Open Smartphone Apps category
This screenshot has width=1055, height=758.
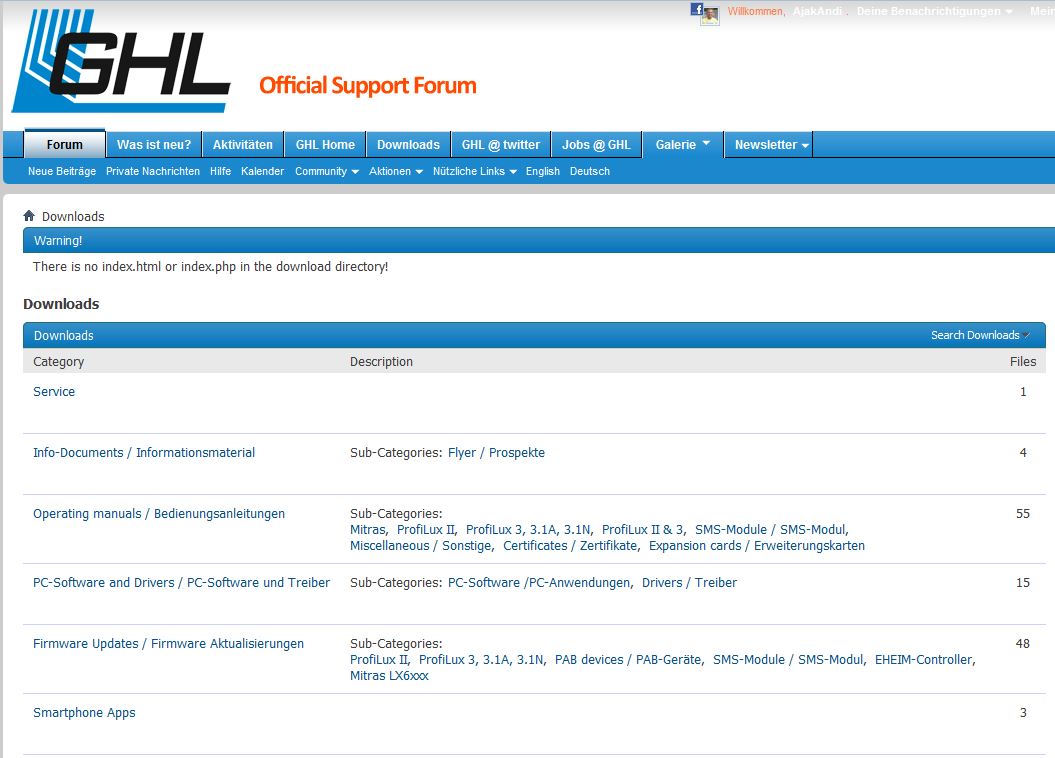(84, 713)
